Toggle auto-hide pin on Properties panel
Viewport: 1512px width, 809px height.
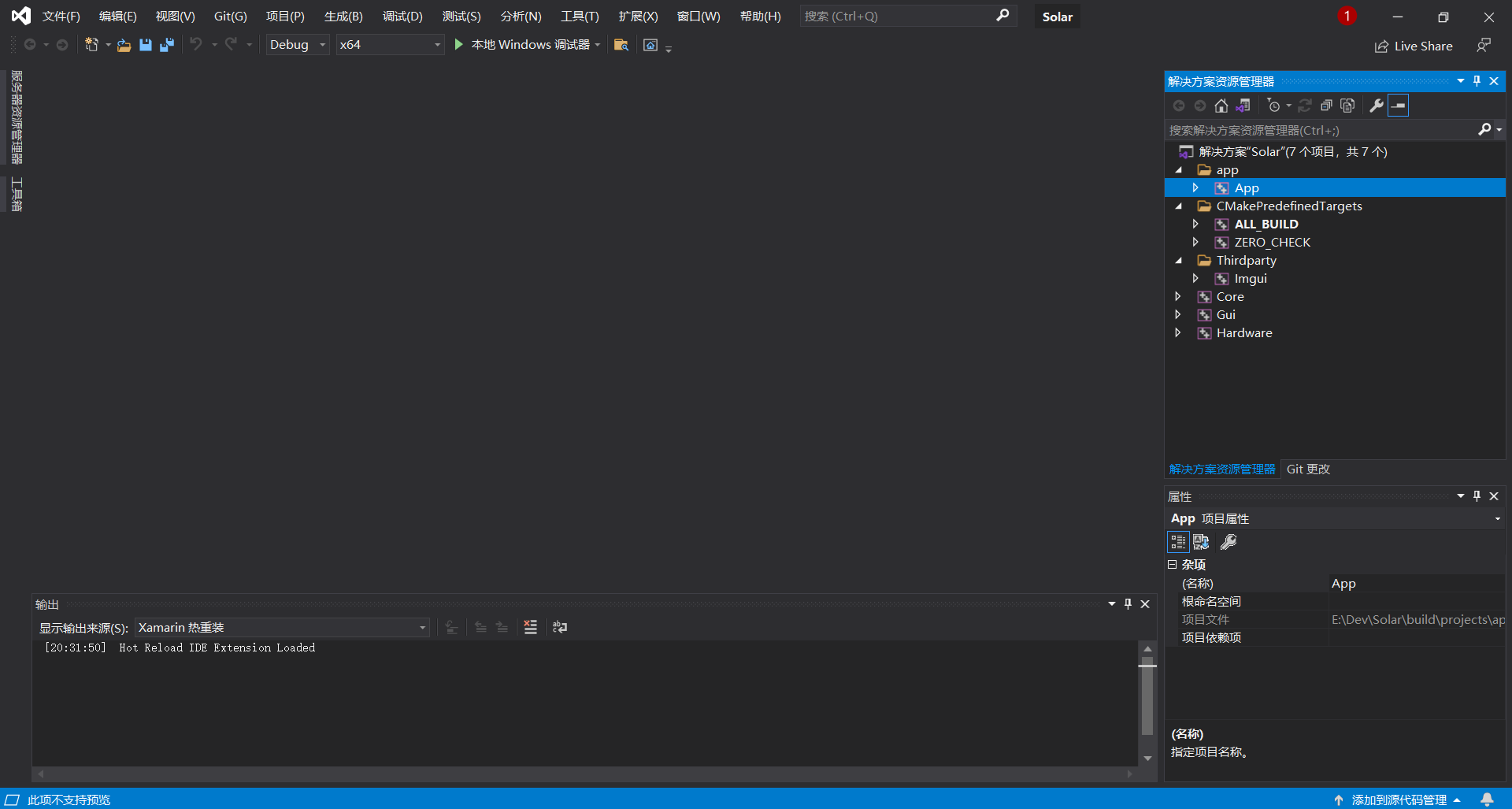(x=1477, y=496)
